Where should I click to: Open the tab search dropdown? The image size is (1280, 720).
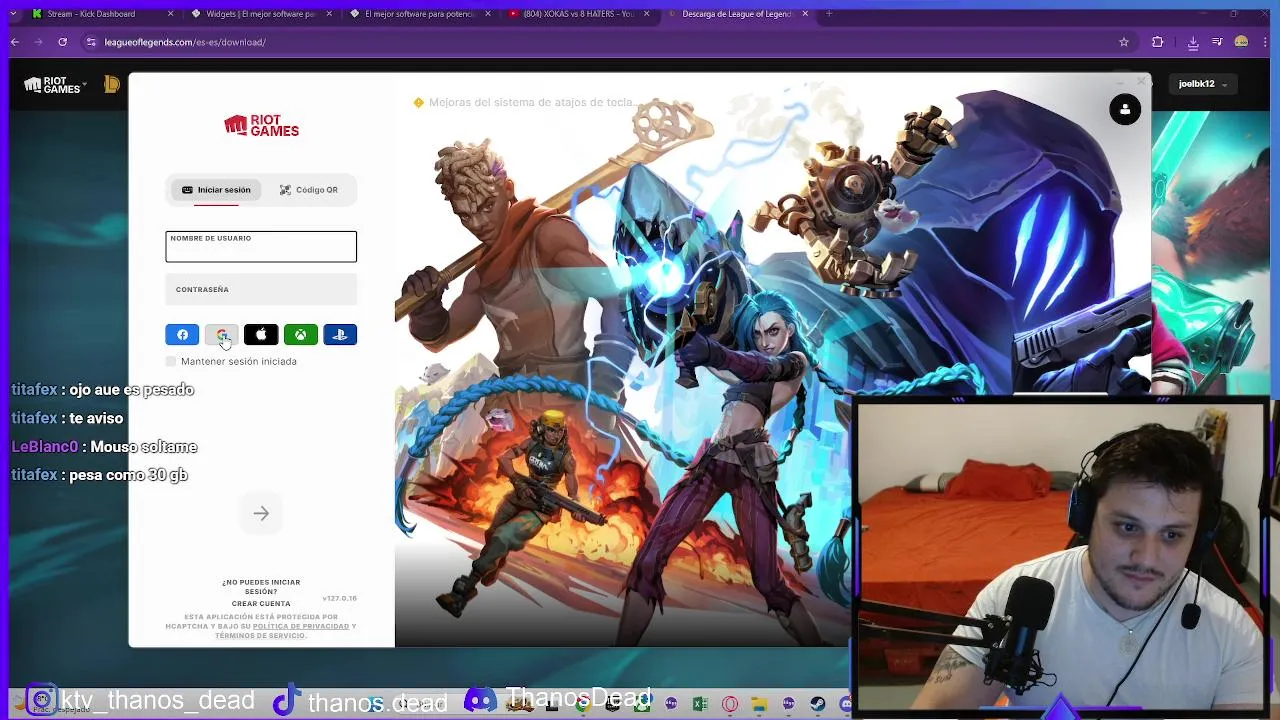tap(14, 14)
